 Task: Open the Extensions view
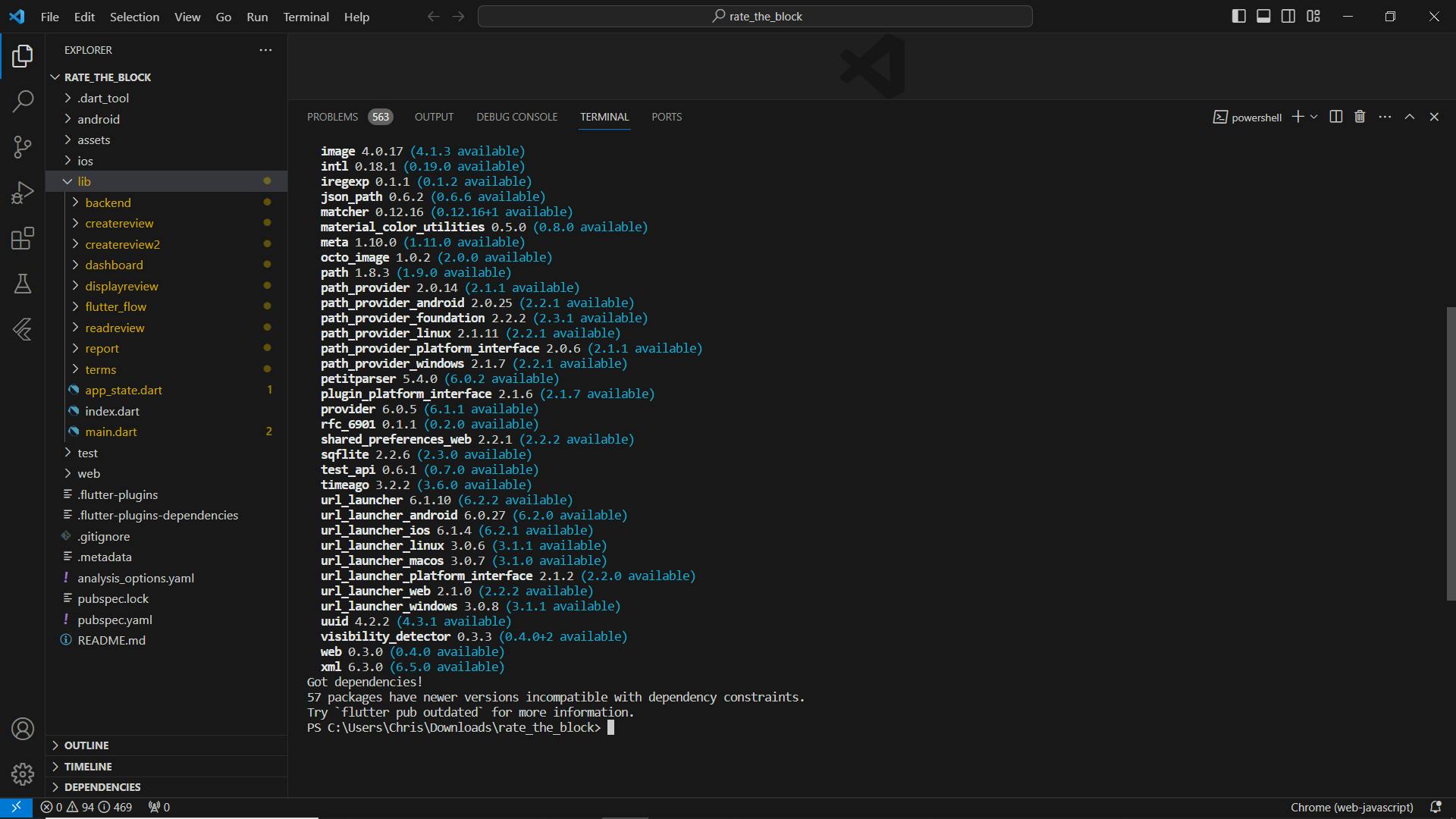point(23,238)
